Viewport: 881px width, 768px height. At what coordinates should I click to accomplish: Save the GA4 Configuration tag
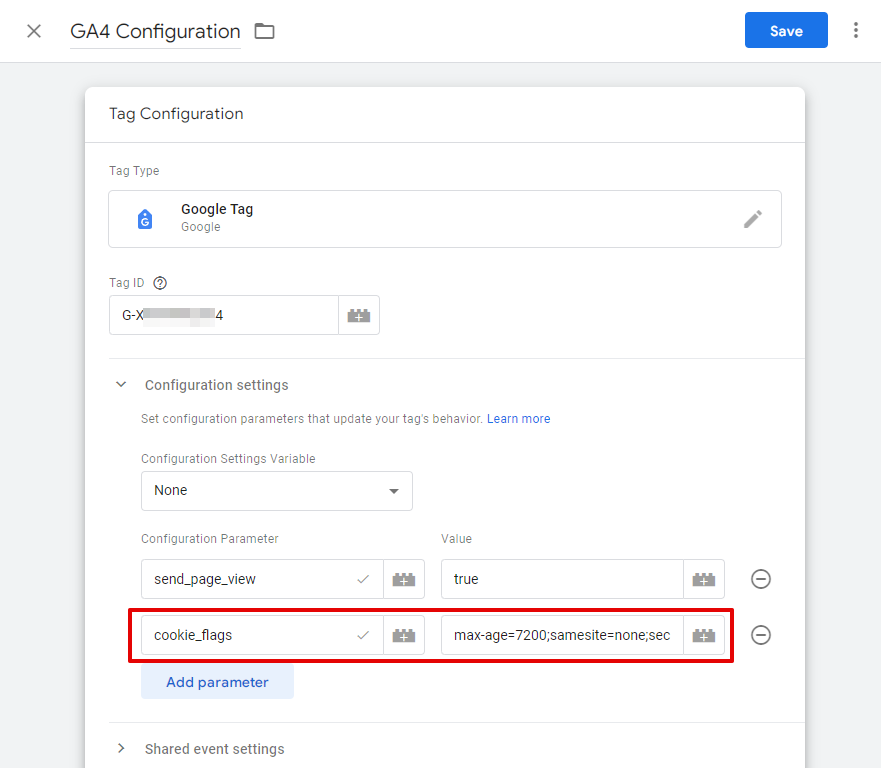[786, 30]
